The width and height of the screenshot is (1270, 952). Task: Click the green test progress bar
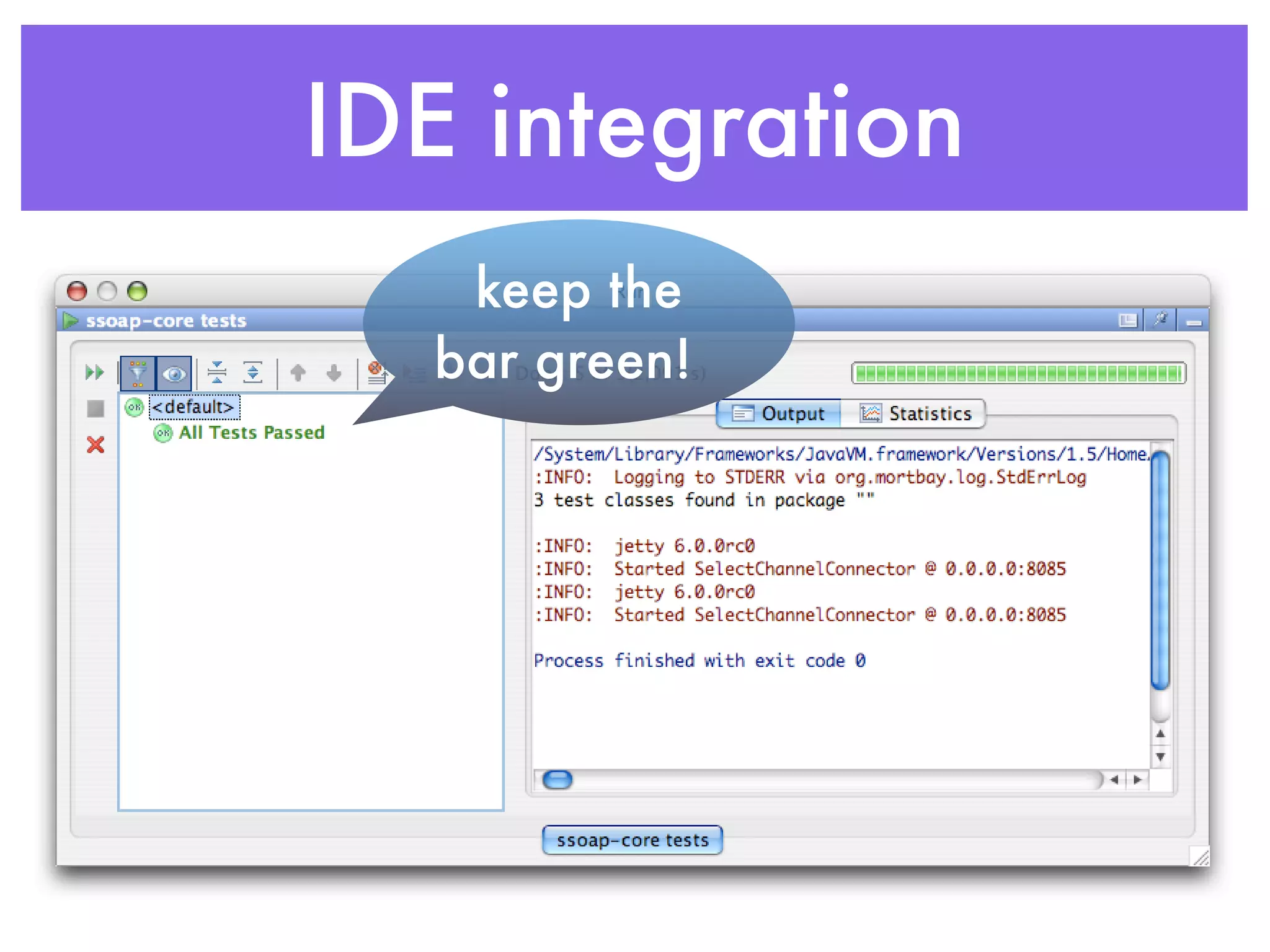(x=1019, y=373)
